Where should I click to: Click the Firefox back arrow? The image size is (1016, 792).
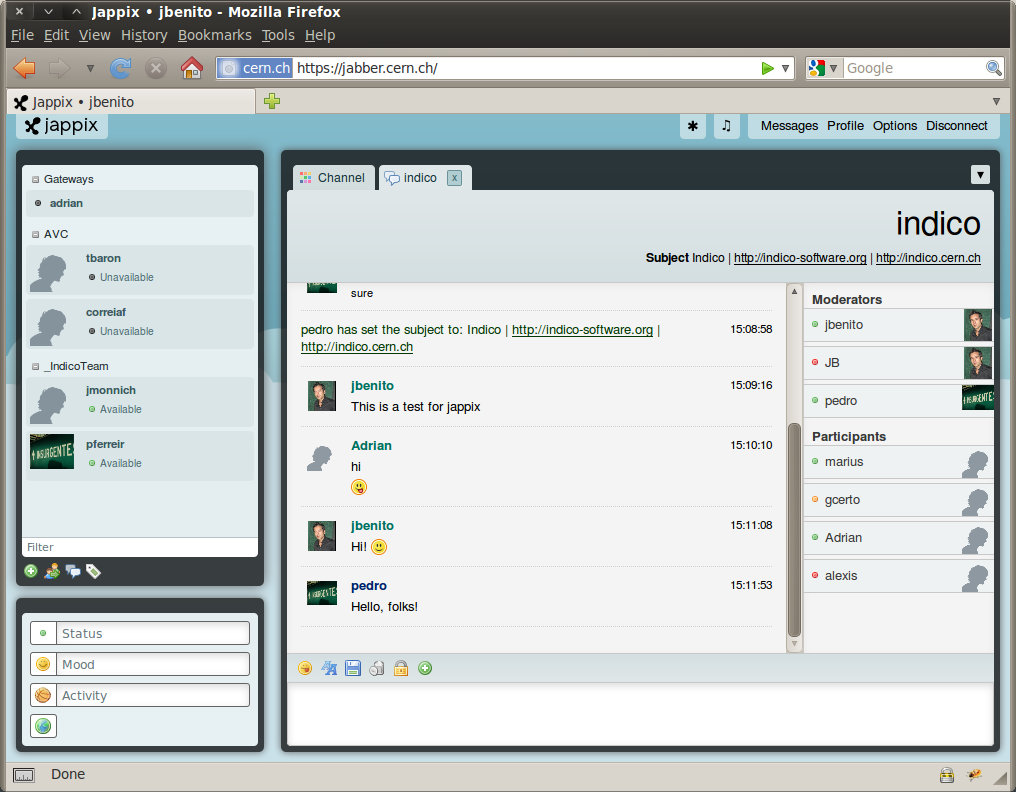25,68
